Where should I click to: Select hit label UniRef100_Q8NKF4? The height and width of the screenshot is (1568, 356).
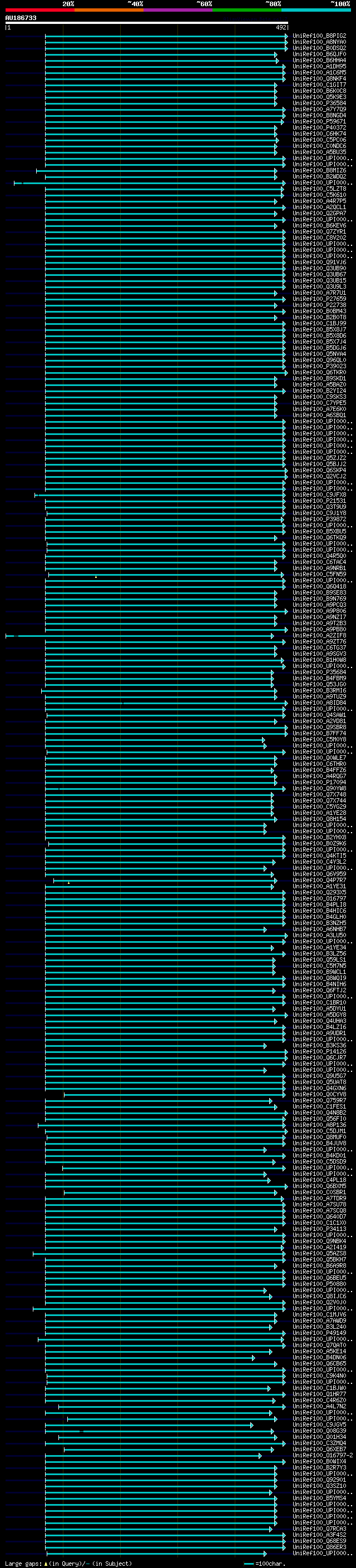tap(319, 78)
